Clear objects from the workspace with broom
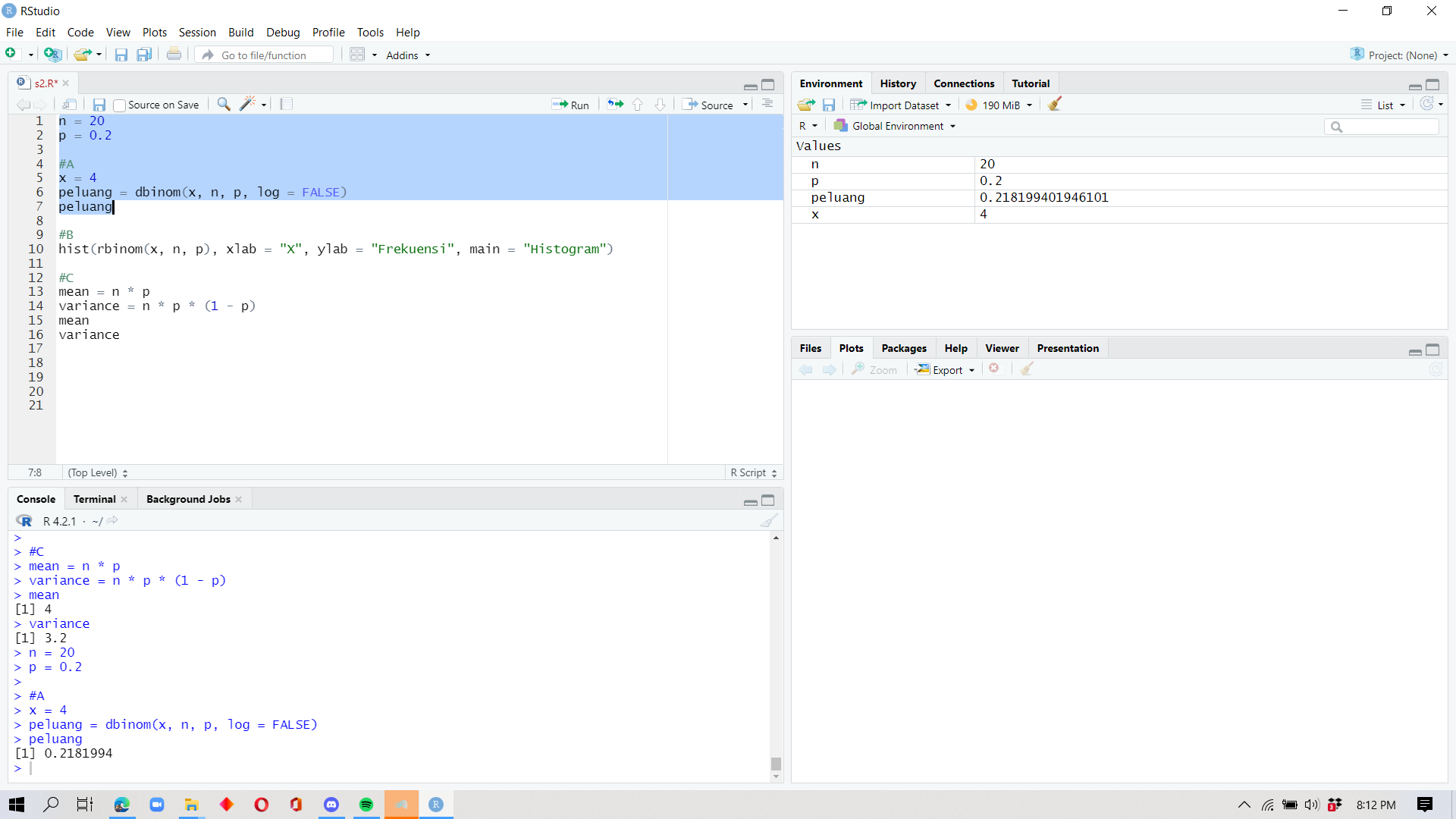The image size is (1456, 819). point(1054,105)
